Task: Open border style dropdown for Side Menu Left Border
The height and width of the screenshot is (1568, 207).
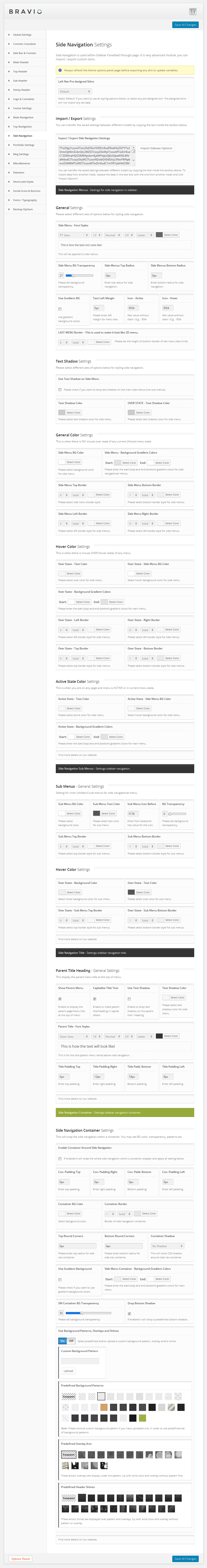Action: [79, 523]
